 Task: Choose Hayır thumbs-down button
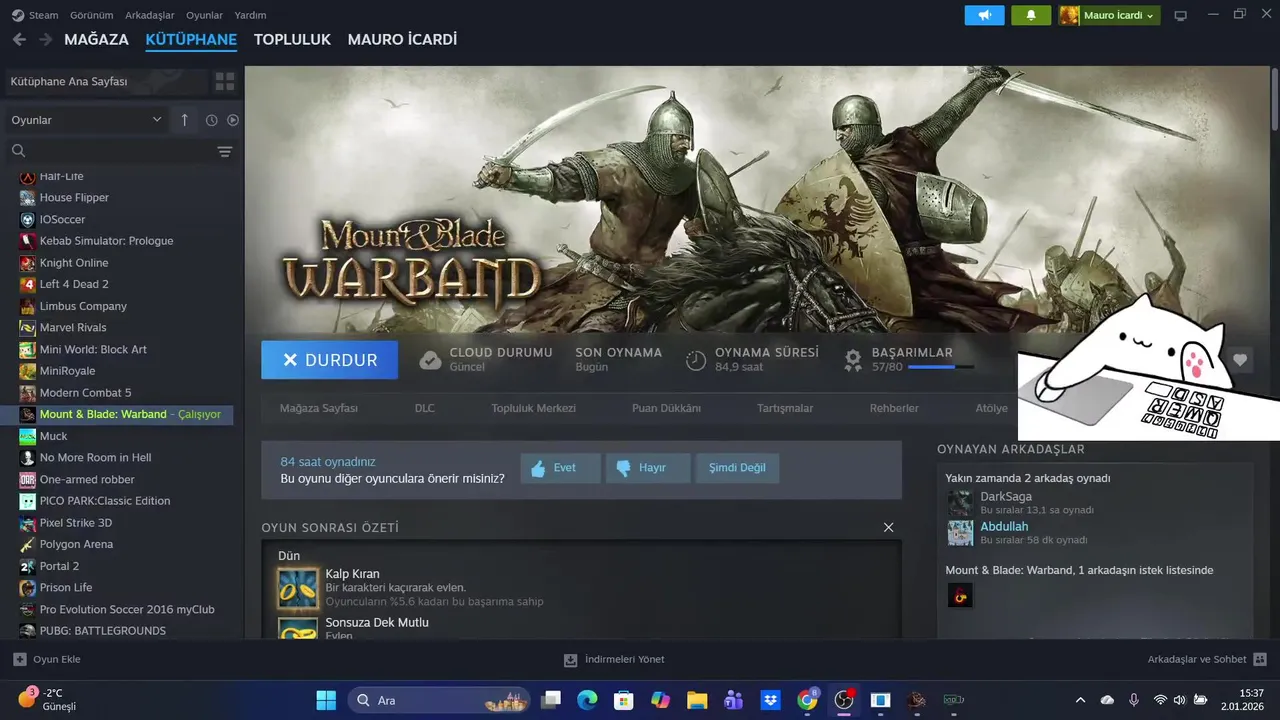(648, 468)
